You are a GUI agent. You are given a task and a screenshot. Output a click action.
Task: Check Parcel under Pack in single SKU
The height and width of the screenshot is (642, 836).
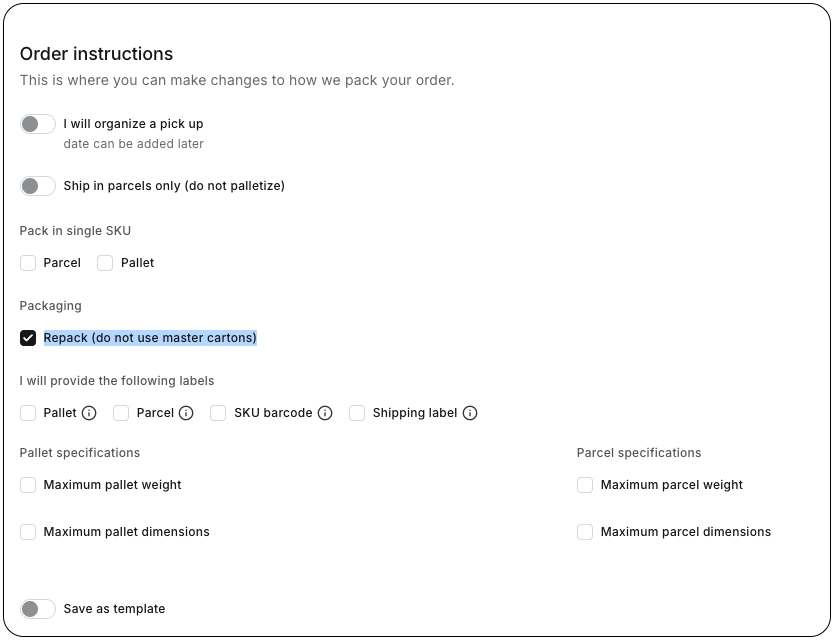click(x=28, y=263)
